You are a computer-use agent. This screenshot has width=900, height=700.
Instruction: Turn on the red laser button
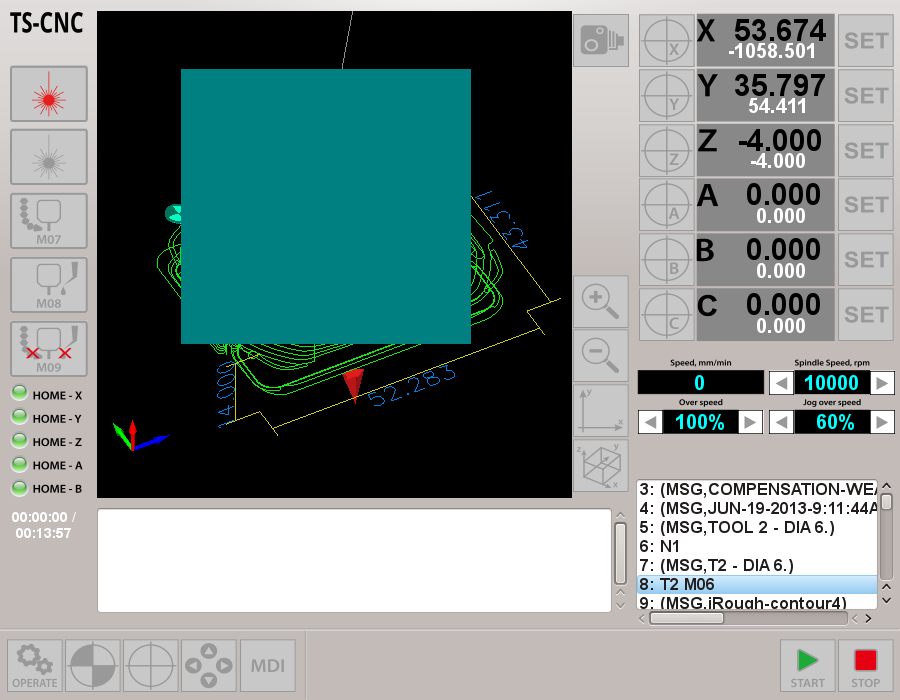[x=49, y=94]
